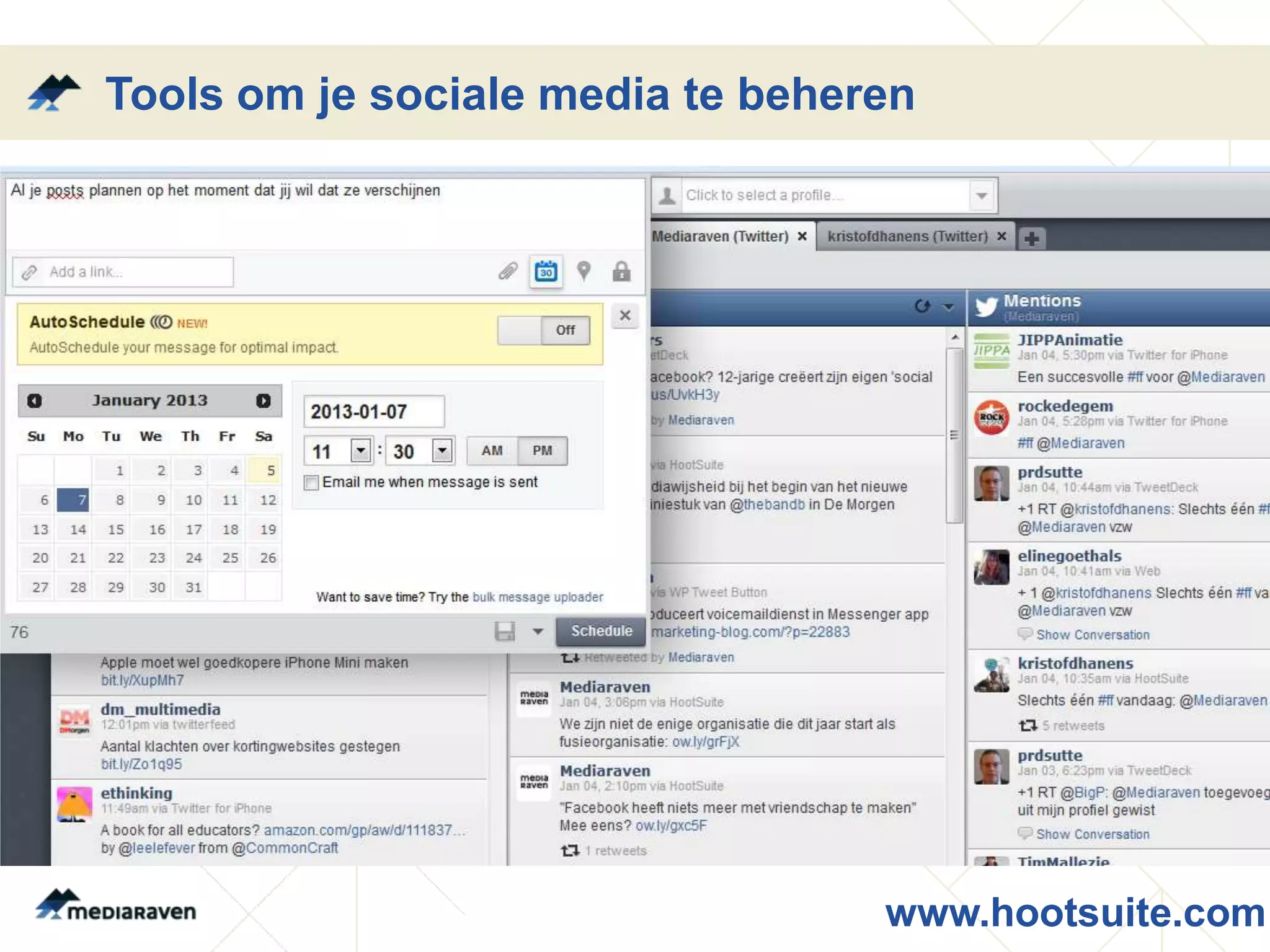Check Email me when message is sent
Screen dimensions: 1270x952
tap(311, 483)
